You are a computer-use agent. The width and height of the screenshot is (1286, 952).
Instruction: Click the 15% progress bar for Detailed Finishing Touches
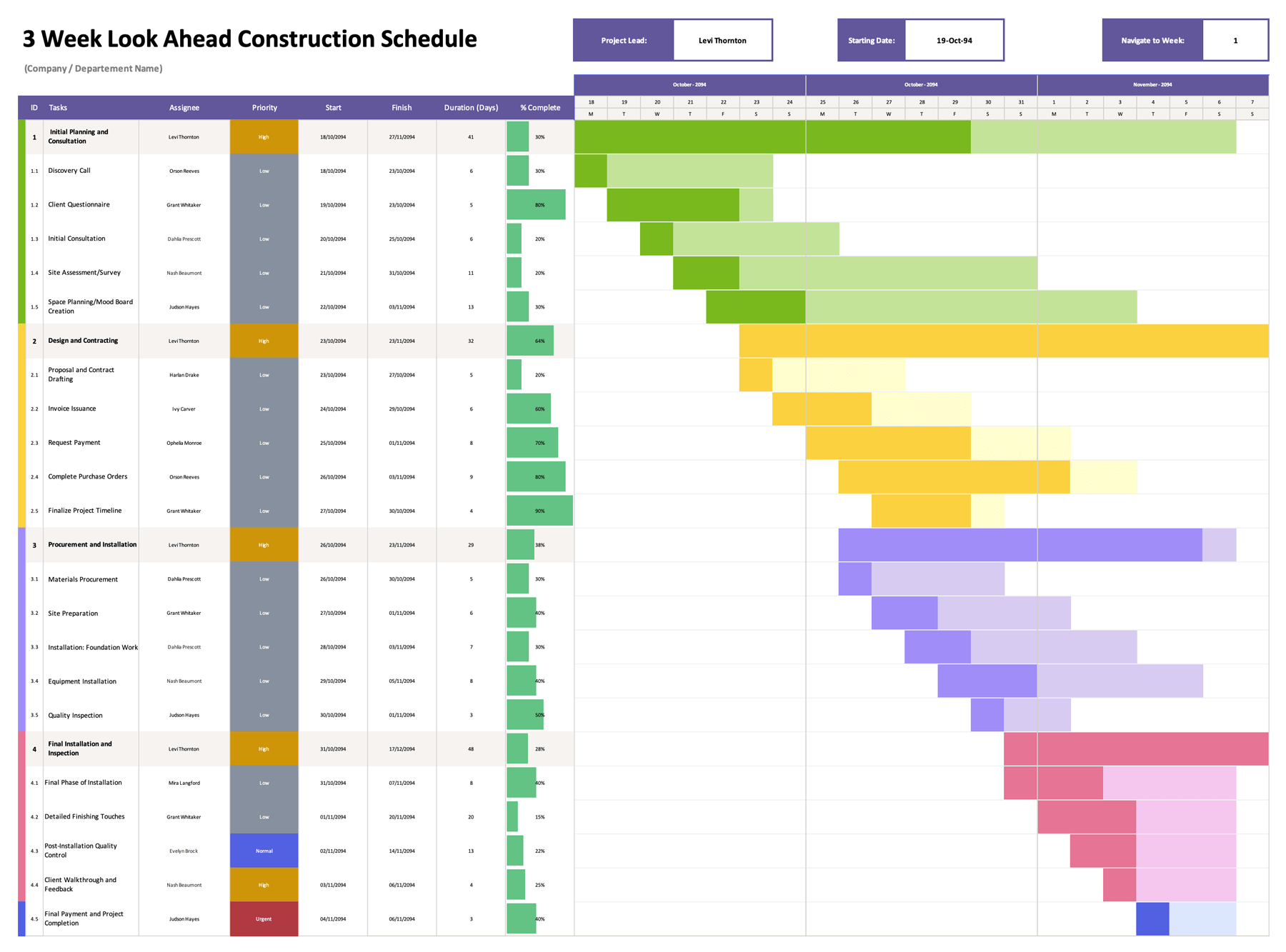pos(512,817)
